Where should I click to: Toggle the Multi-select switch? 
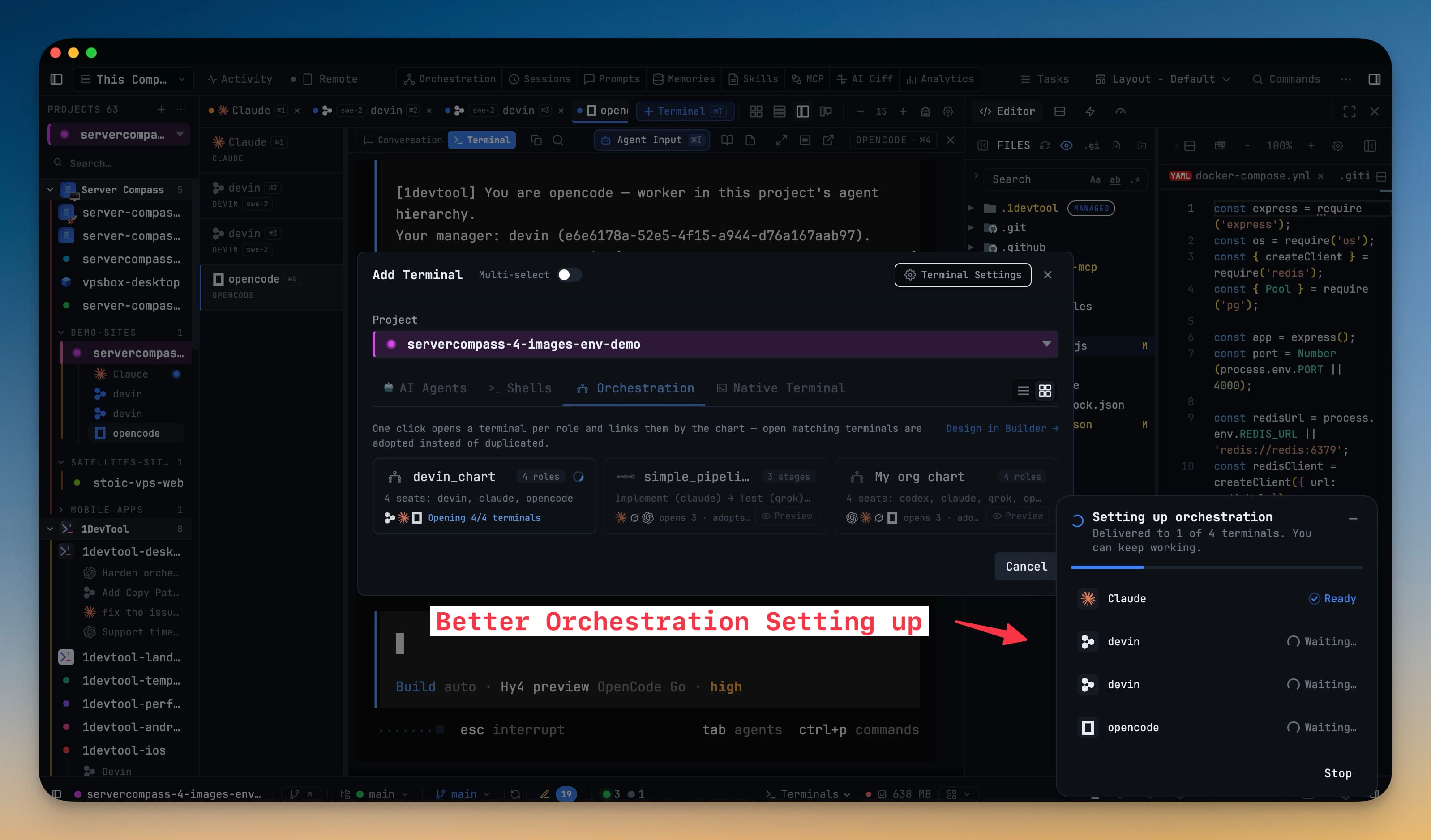click(x=569, y=275)
